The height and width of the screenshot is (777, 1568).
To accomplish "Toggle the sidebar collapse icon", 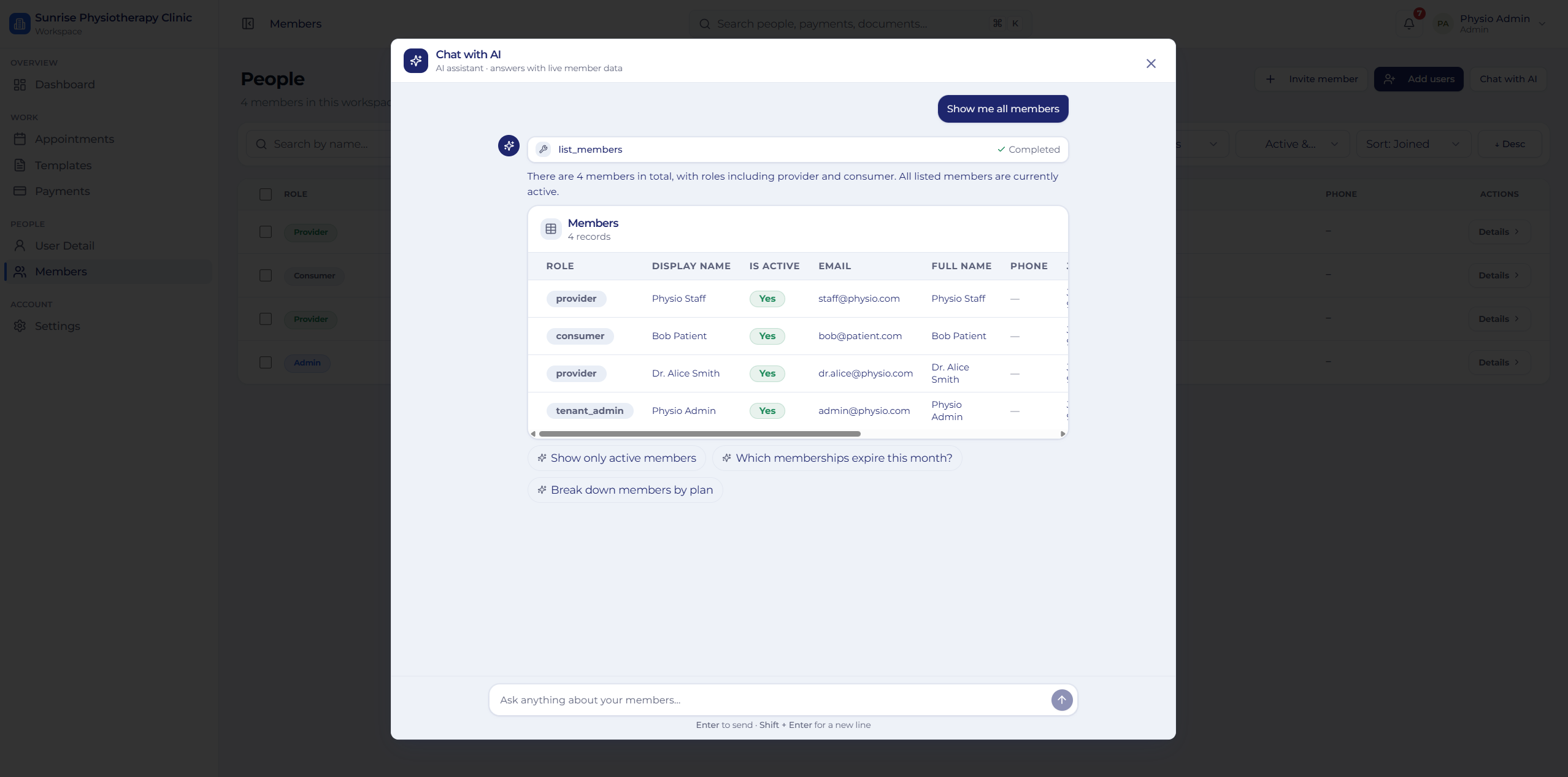I will 248,24.
